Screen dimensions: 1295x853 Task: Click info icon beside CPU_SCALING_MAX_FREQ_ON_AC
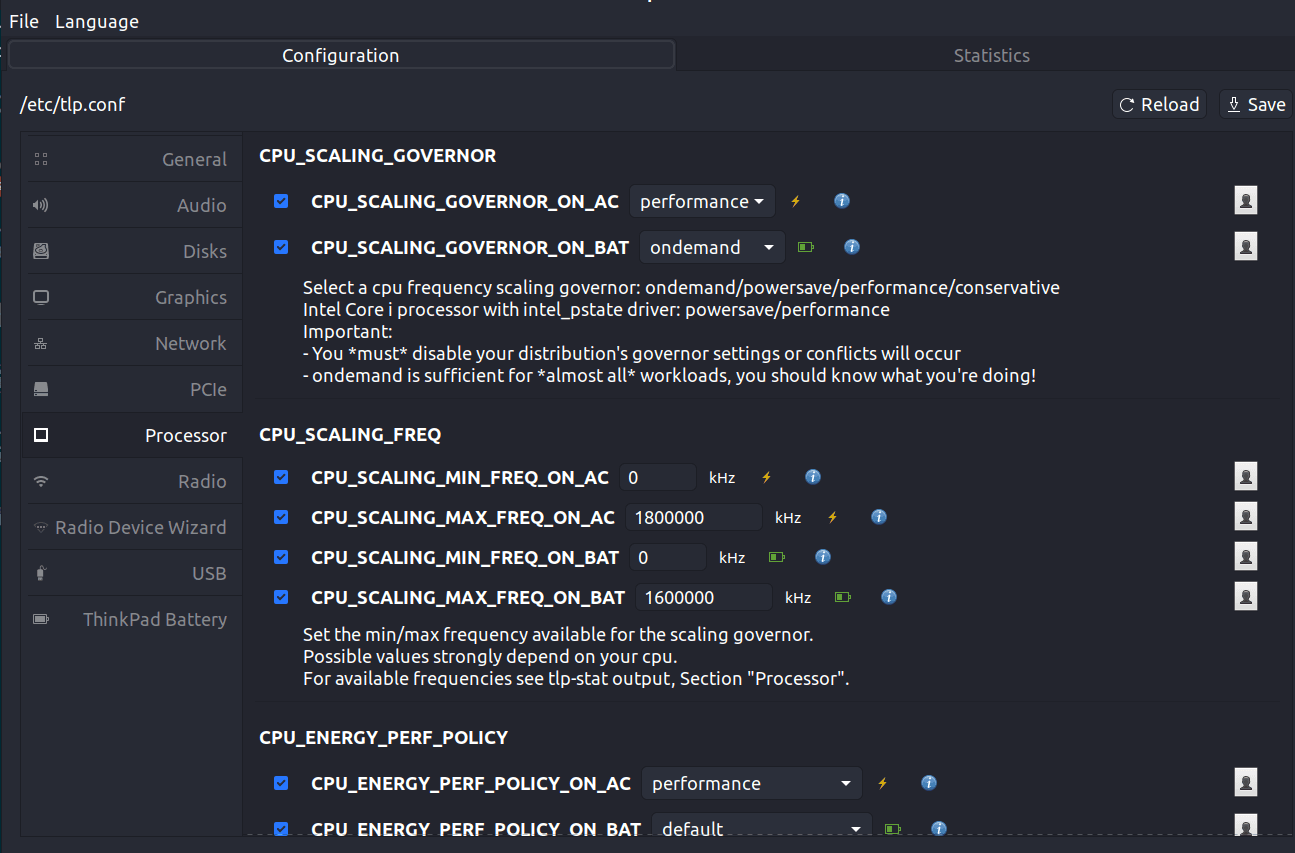tap(879, 517)
